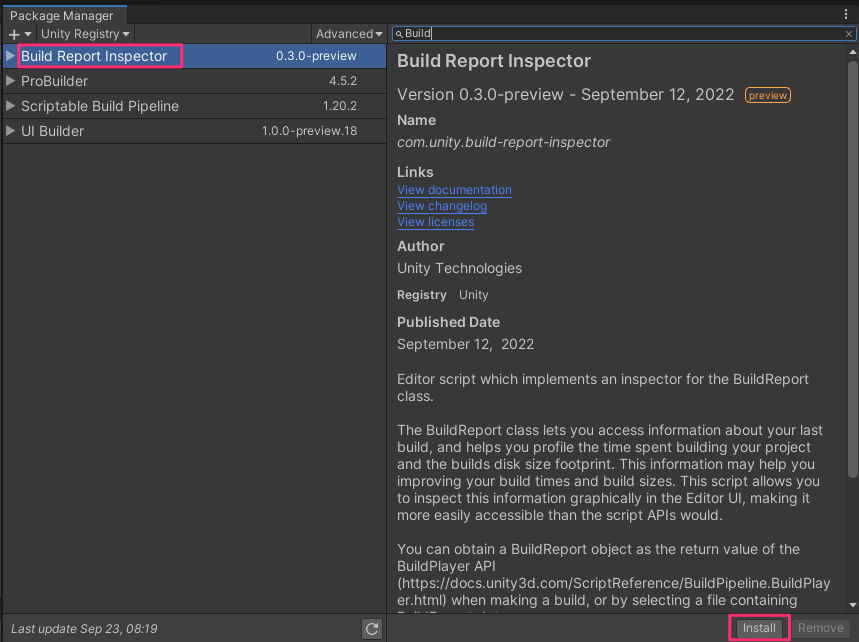Click the orange preview tag badge
This screenshot has width=859, height=642.
[768, 95]
